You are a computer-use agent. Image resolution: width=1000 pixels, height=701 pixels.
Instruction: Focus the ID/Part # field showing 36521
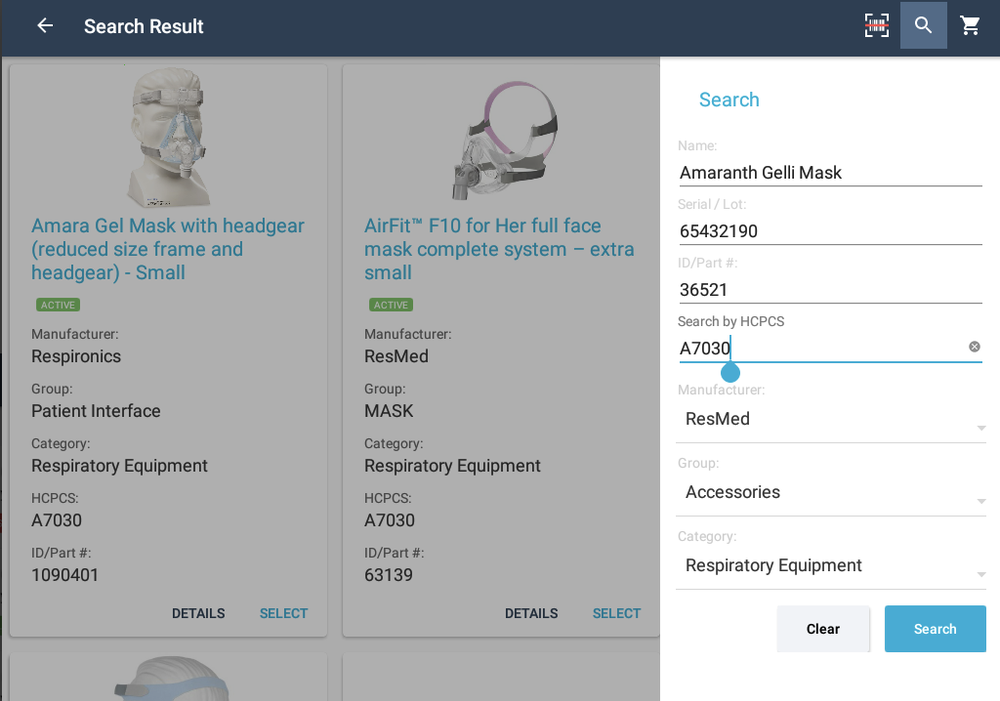point(831,289)
